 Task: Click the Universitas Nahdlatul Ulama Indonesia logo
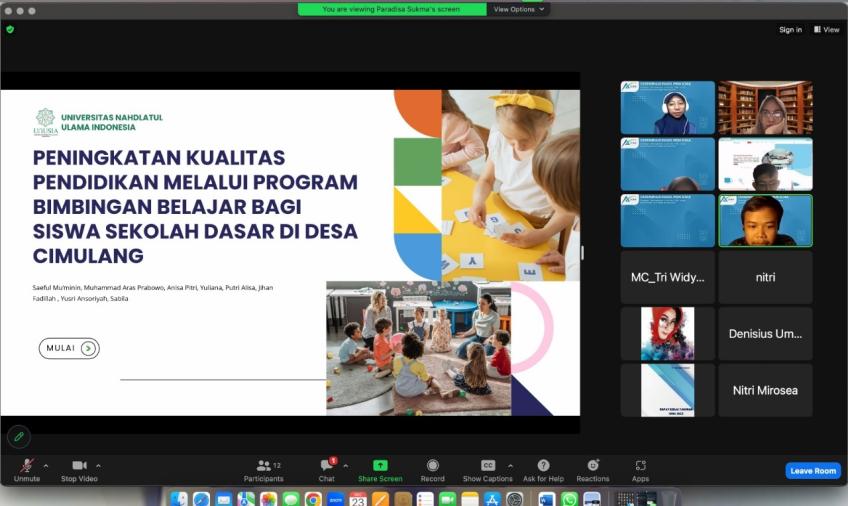[x=45, y=122]
